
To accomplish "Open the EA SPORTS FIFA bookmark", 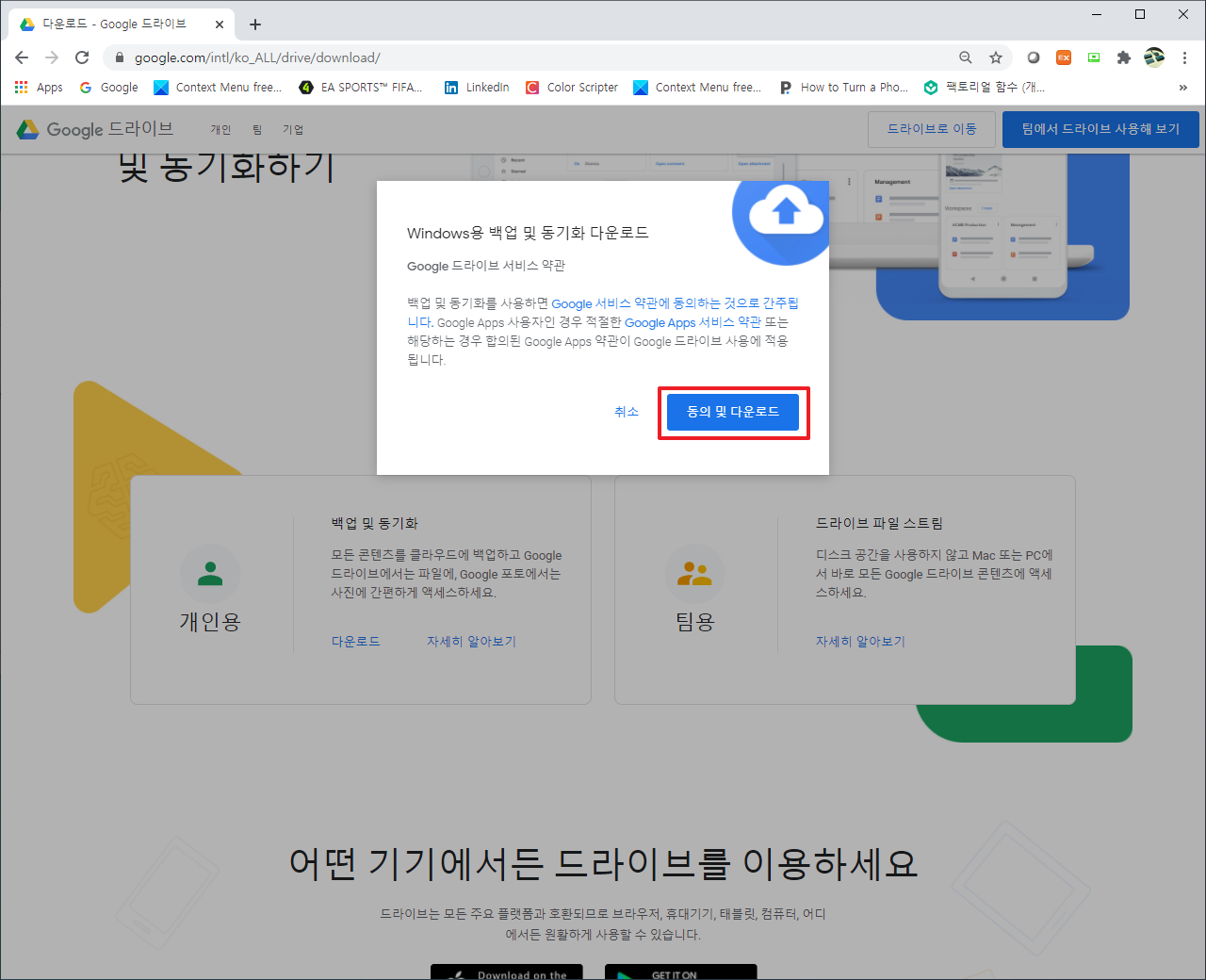I will click(x=360, y=88).
